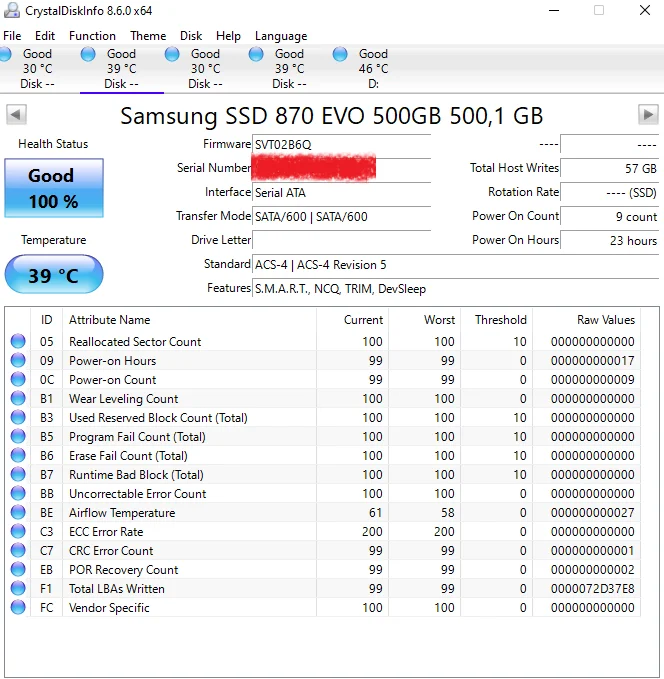Click the Power On Hours value 23 hours

point(609,240)
